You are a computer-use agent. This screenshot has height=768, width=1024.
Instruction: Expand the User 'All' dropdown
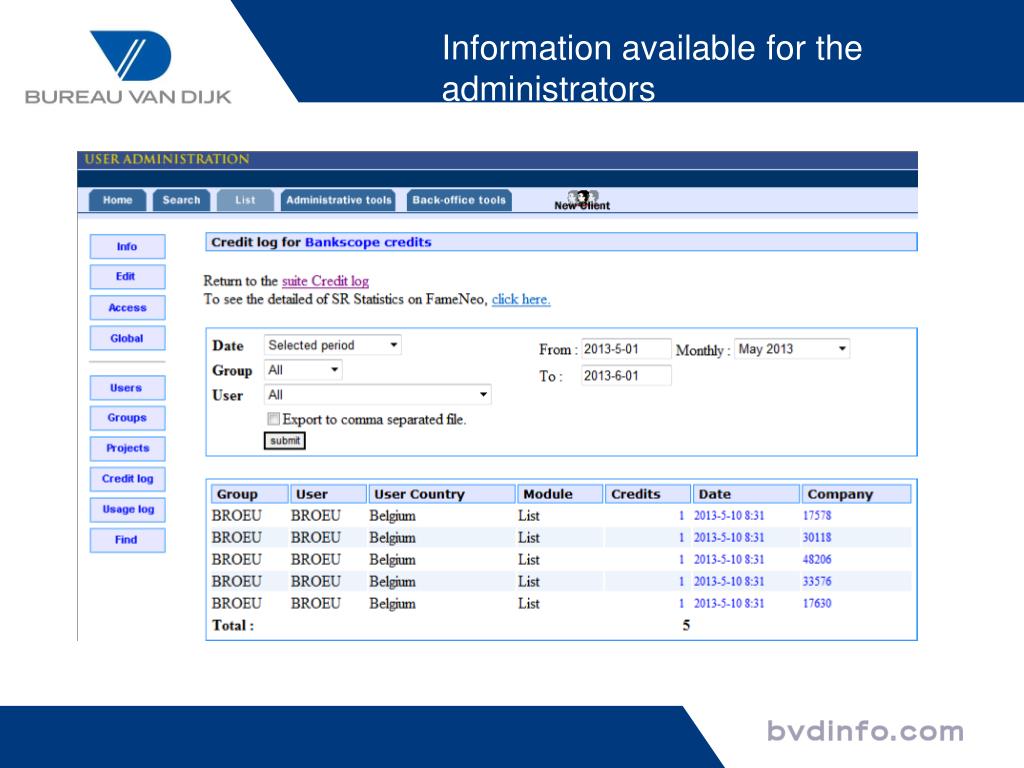(x=377, y=394)
